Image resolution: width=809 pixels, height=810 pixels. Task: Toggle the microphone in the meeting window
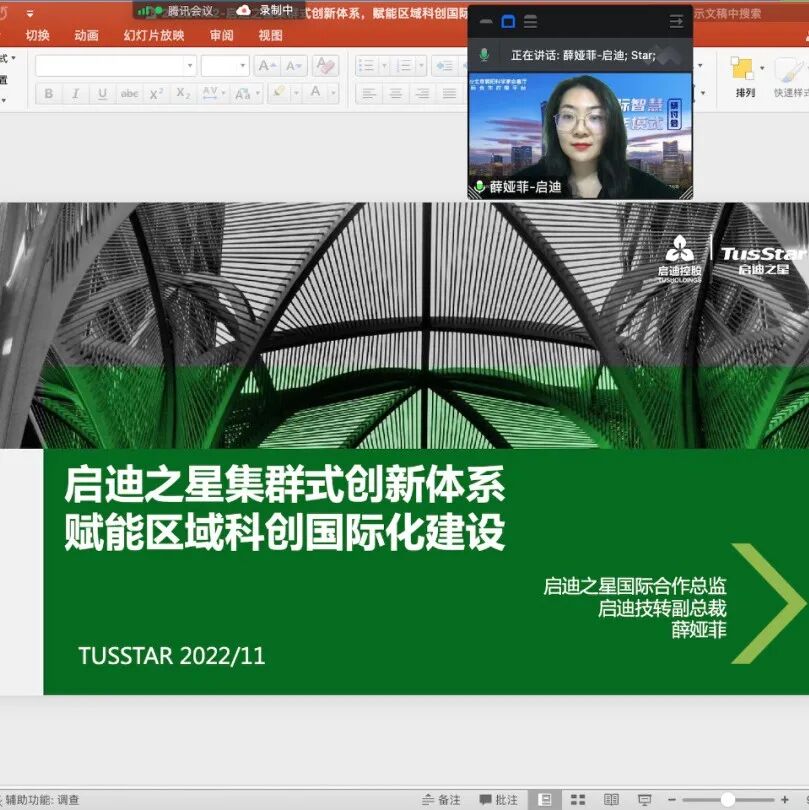pyautogui.click(x=484, y=55)
